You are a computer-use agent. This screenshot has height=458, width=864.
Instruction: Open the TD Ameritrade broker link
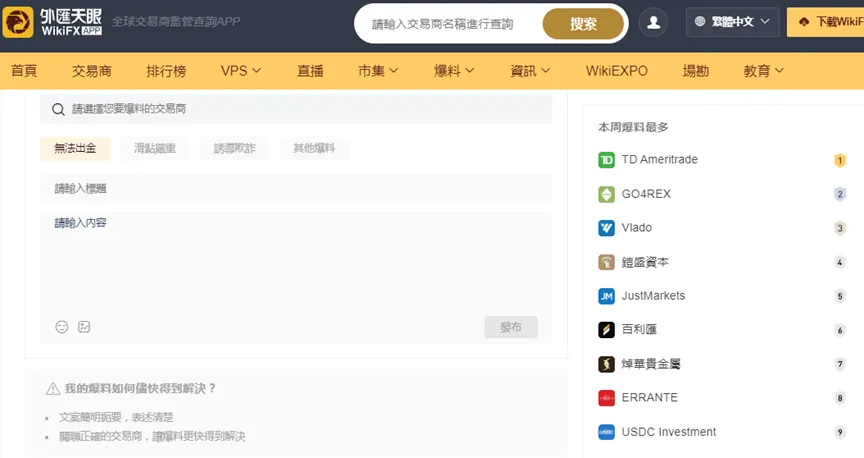tap(660, 160)
